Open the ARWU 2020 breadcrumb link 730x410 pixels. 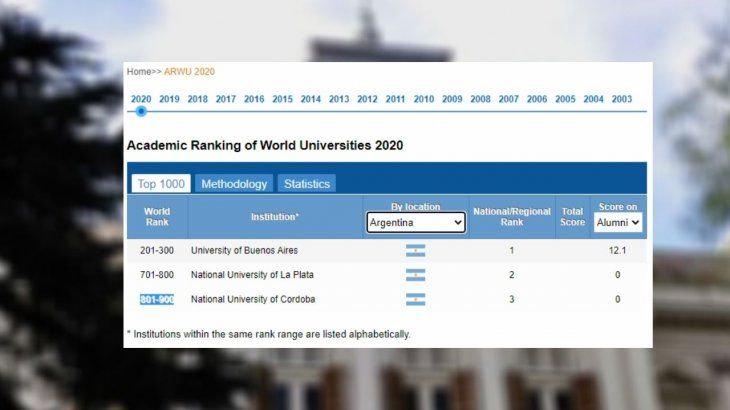pos(189,72)
